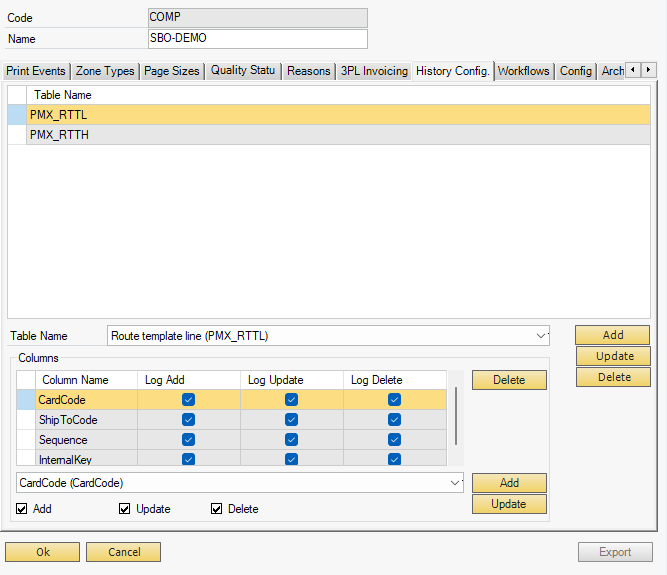Select the Print Events tab
This screenshot has height=575, width=667.
pos(36,71)
